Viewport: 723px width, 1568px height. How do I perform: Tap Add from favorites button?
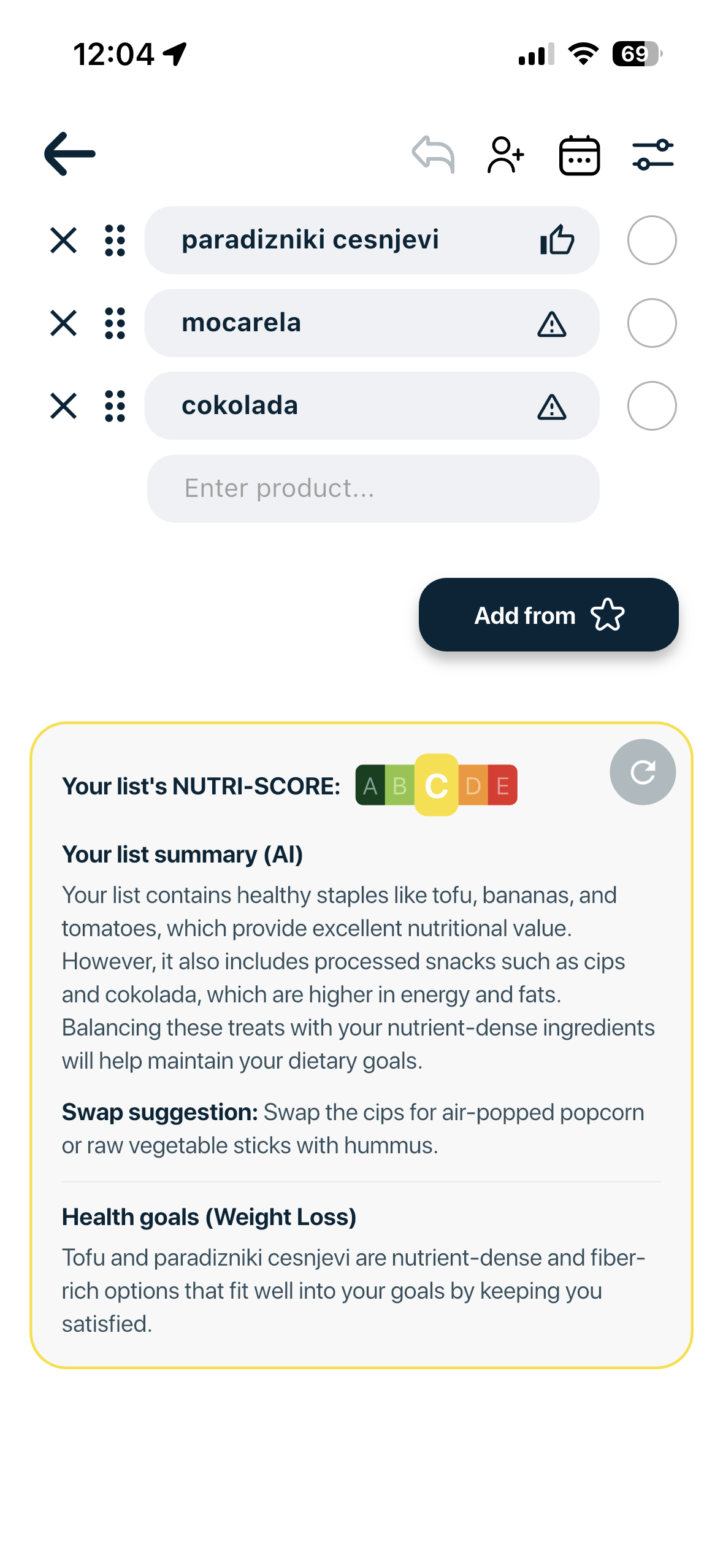(548, 615)
